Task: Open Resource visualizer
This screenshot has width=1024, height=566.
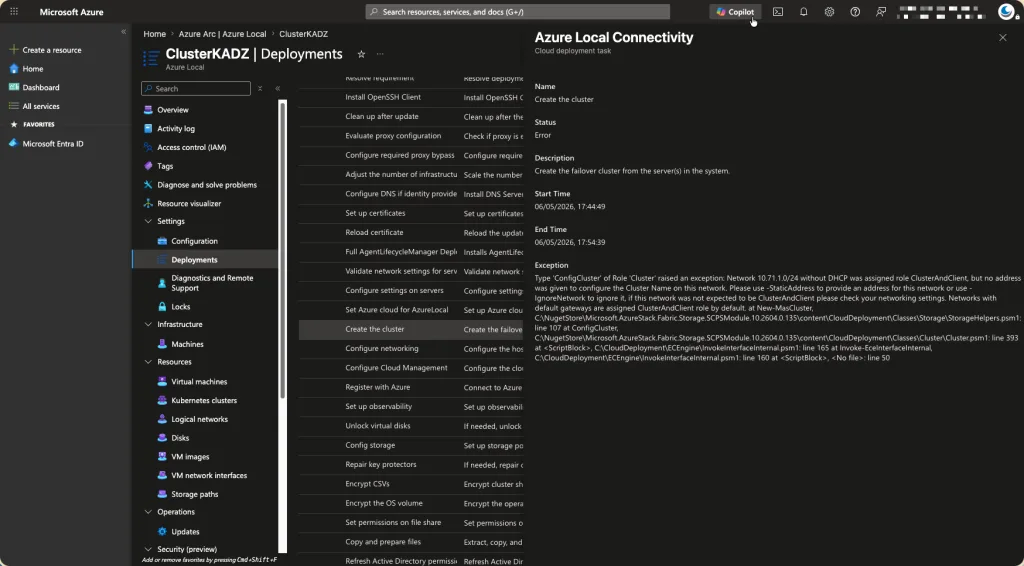Action: [189, 204]
